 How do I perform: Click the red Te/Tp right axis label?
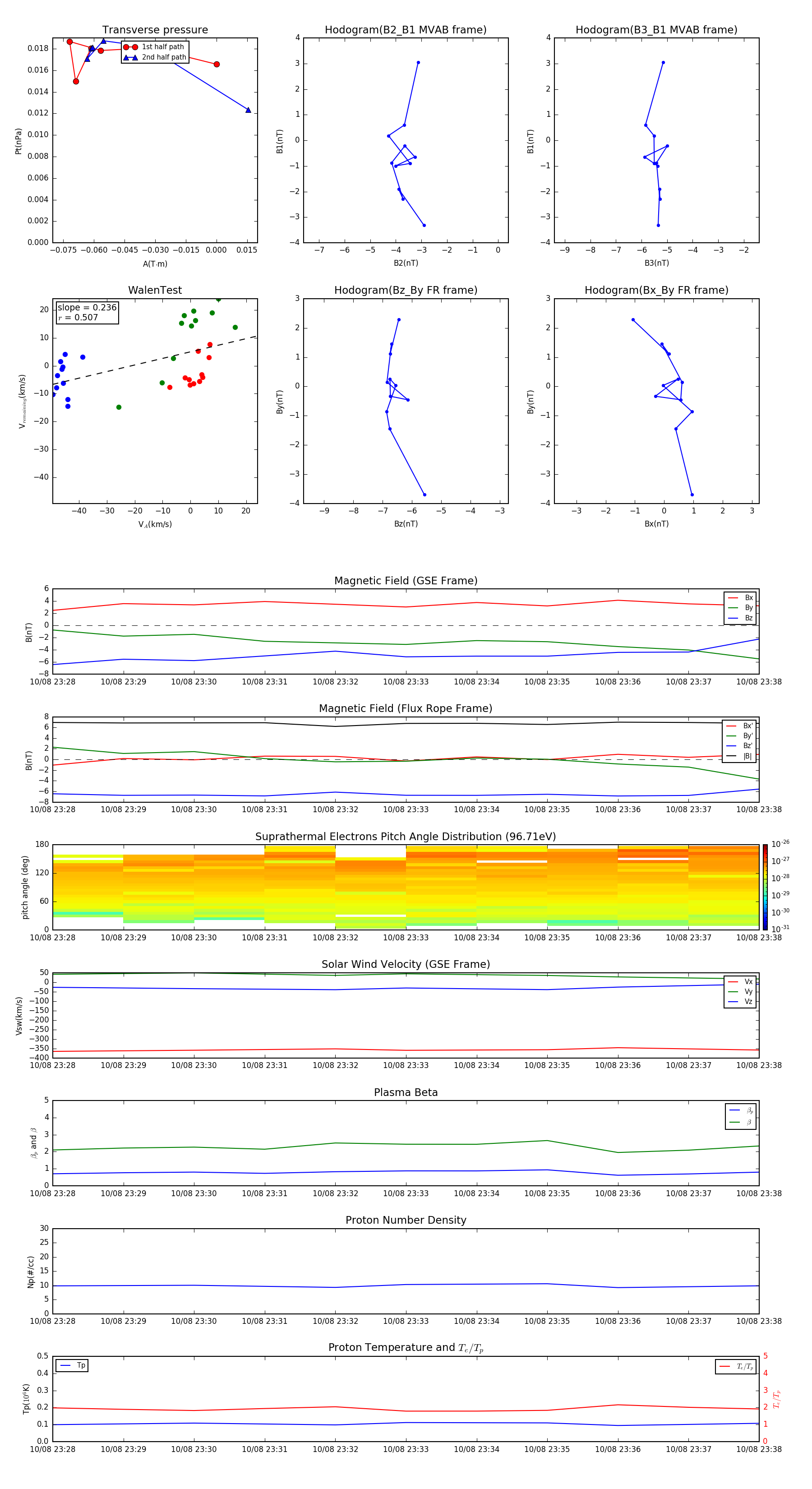(776, 1399)
